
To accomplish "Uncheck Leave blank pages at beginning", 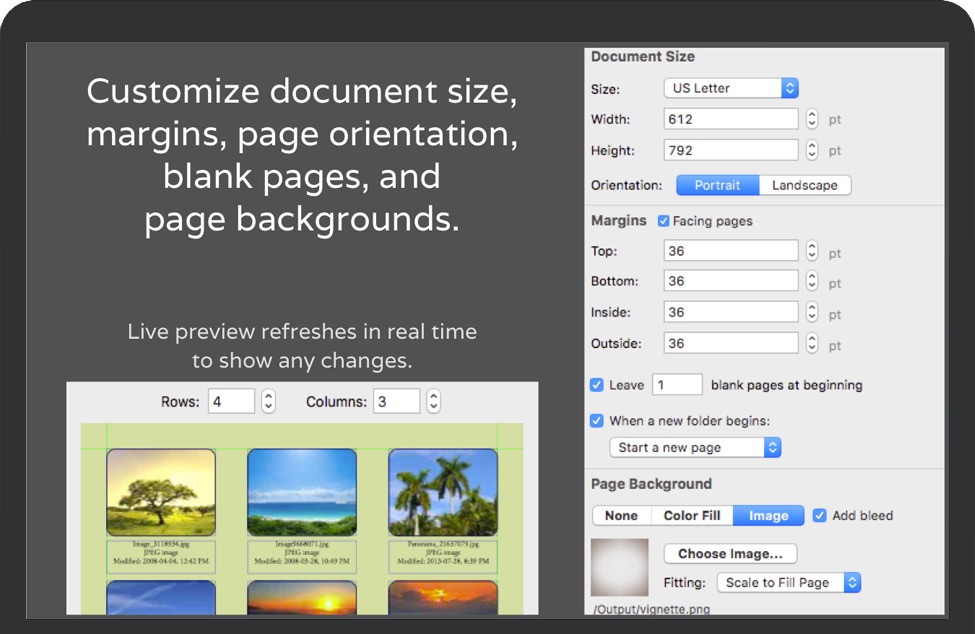I will click(597, 385).
